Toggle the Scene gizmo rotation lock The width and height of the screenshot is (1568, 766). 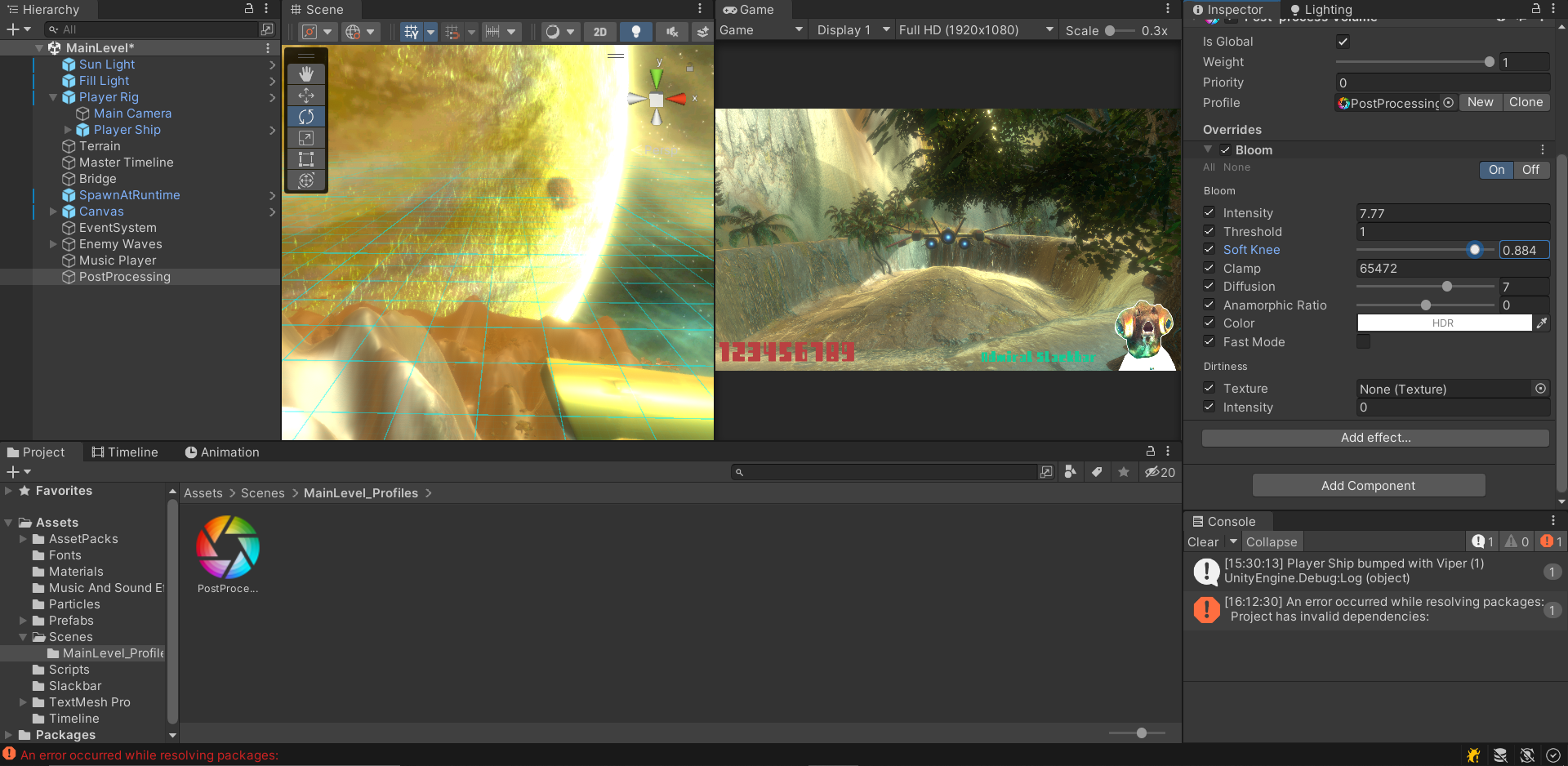tap(689, 69)
